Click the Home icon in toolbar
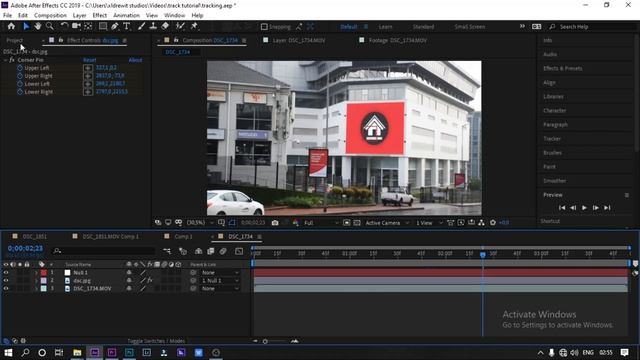This screenshot has height=360, width=640. 11,26
